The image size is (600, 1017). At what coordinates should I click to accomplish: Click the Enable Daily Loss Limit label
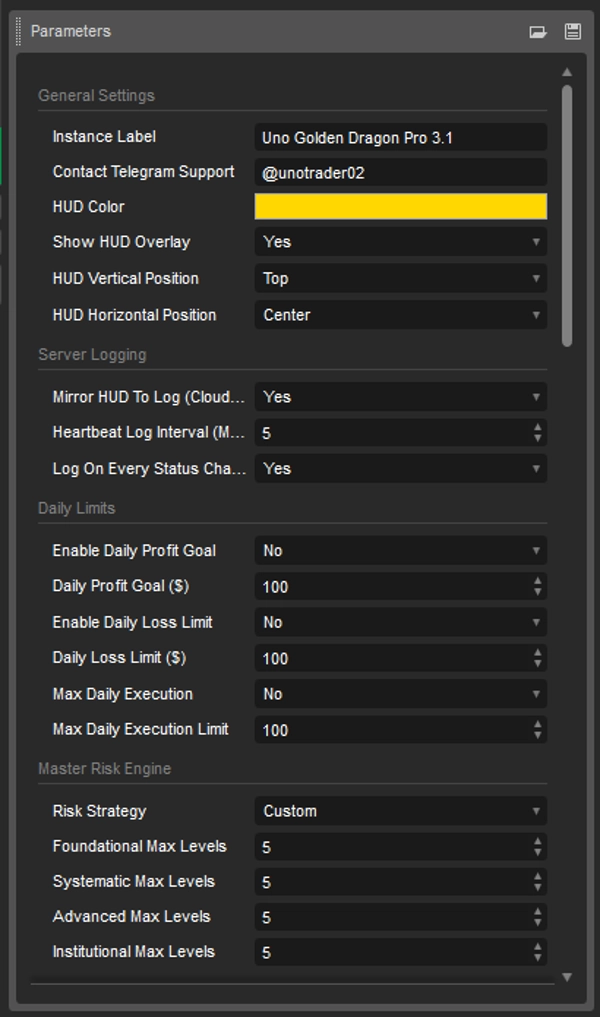click(x=132, y=622)
